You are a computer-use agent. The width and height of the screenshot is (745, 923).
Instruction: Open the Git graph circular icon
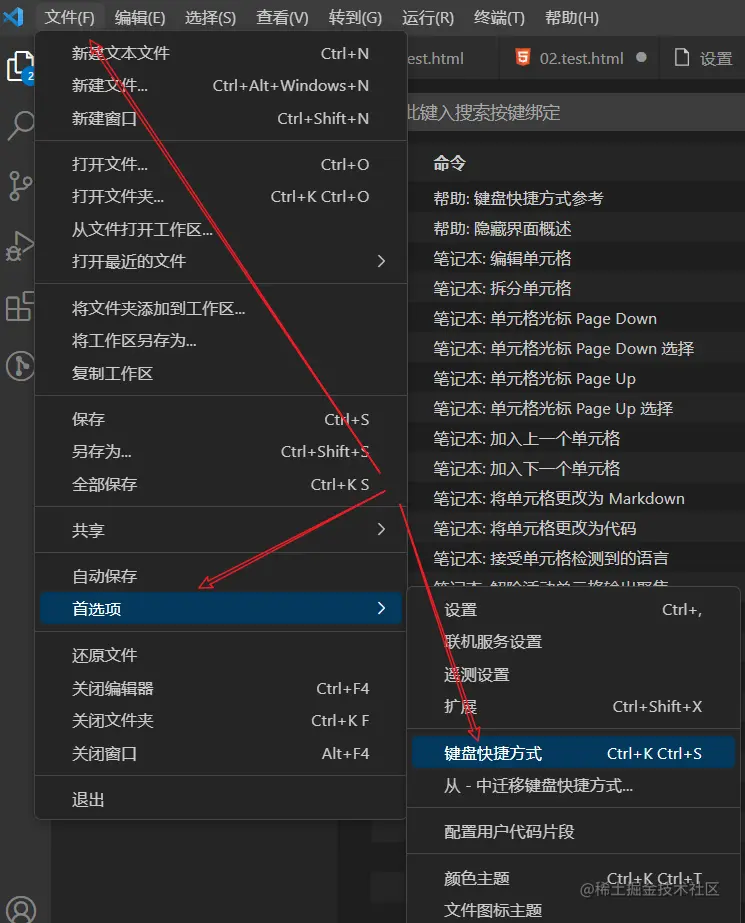(x=20, y=366)
